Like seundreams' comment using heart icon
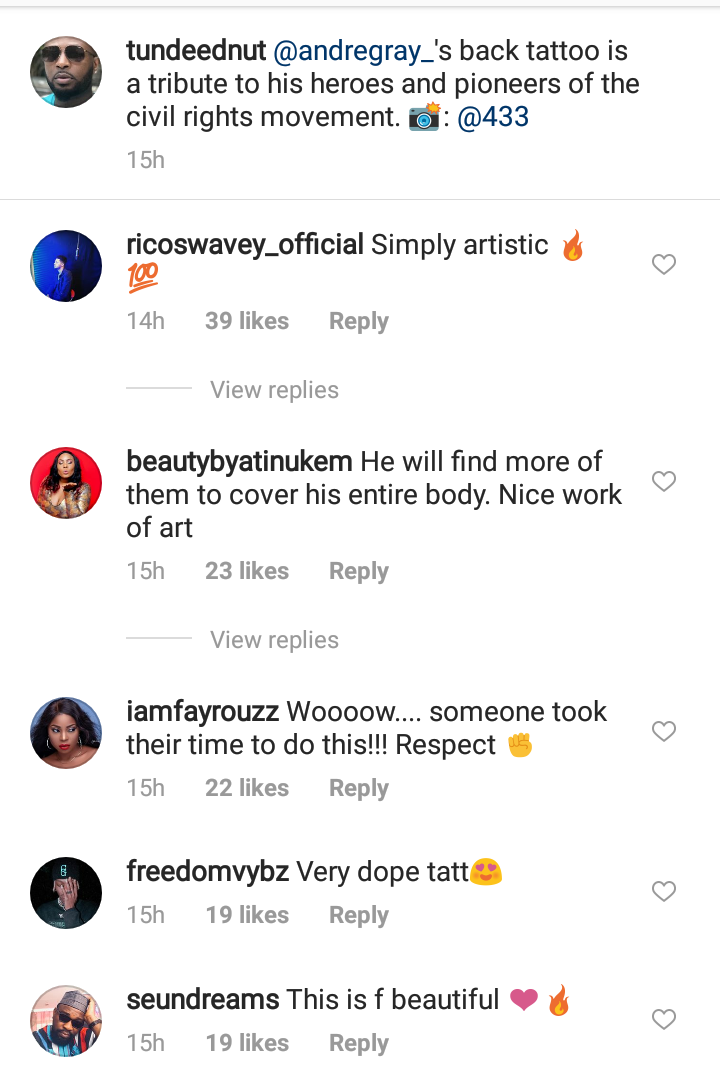 [664, 1020]
